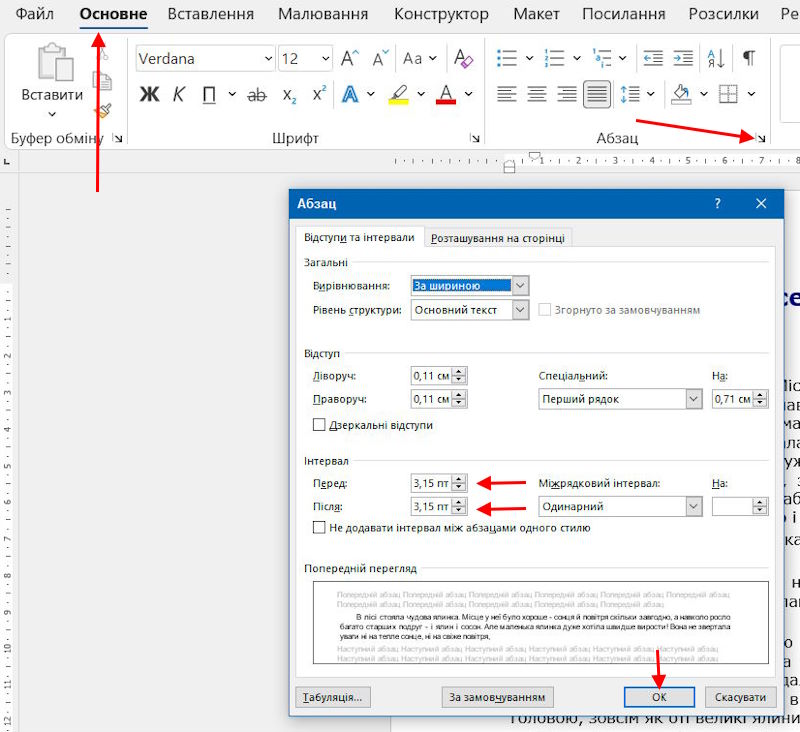Open the Спеціальний Перший рядок dropdown
Viewport: 800px width, 732px height.
pyautogui.click(x=693, y=399)
